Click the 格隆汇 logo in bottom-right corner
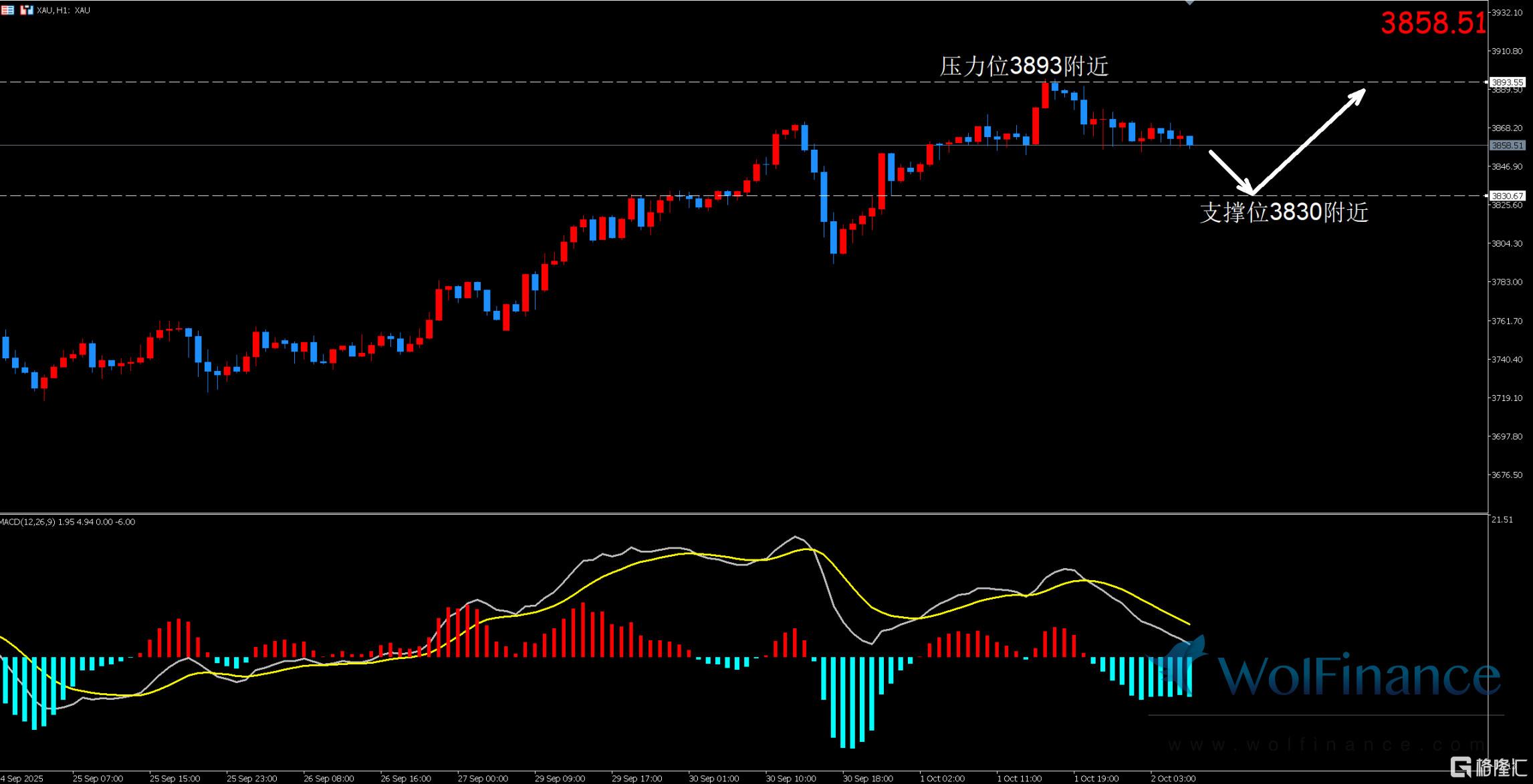Image resolution: width=1533 pixels, height=784 pixels. click(1488, 767)
